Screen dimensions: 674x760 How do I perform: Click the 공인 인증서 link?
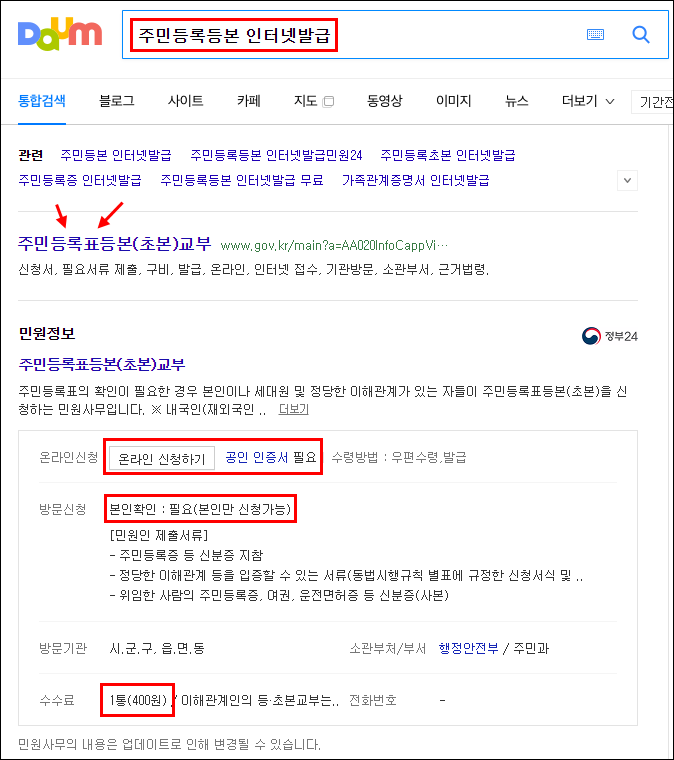click(256, 457)
